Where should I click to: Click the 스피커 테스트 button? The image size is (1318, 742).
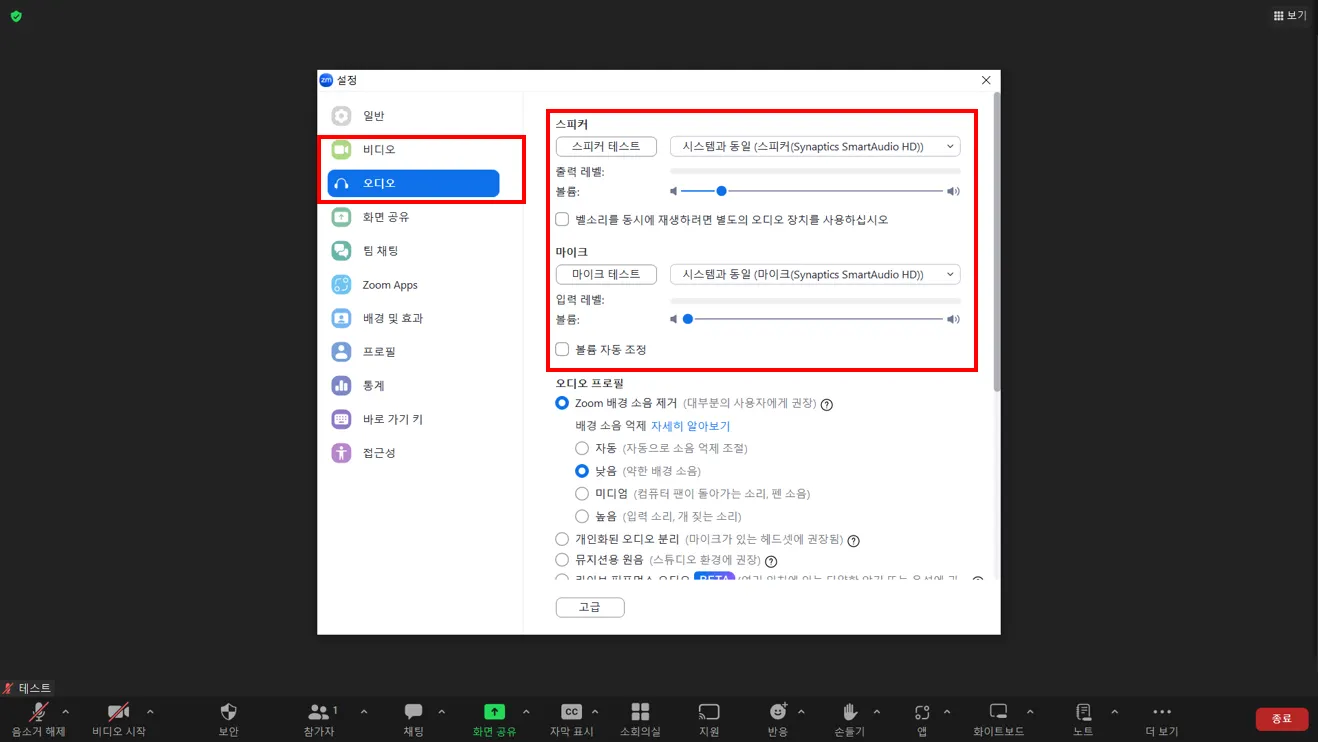[x=606, y=146]
